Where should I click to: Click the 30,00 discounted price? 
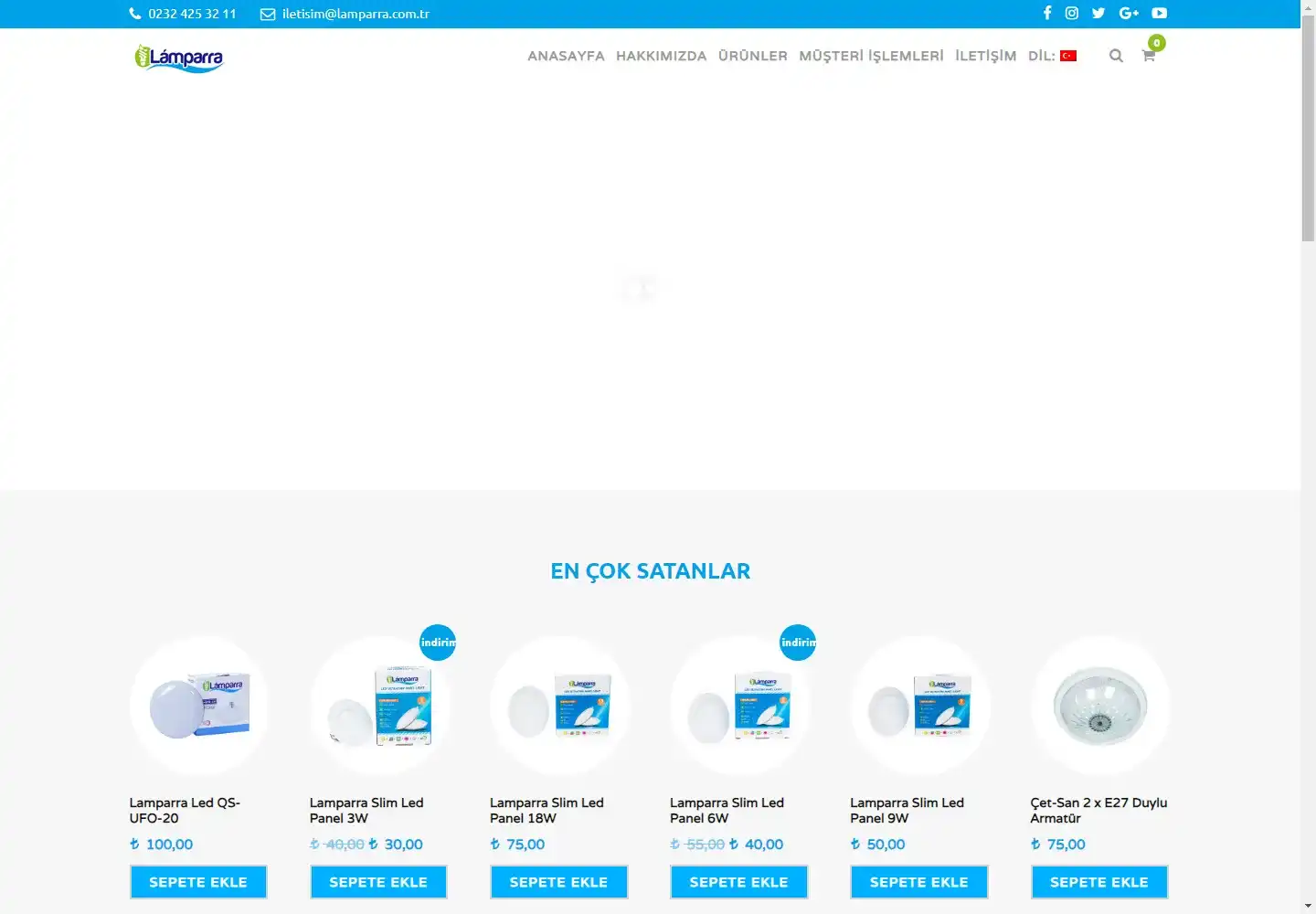(396, 845)
